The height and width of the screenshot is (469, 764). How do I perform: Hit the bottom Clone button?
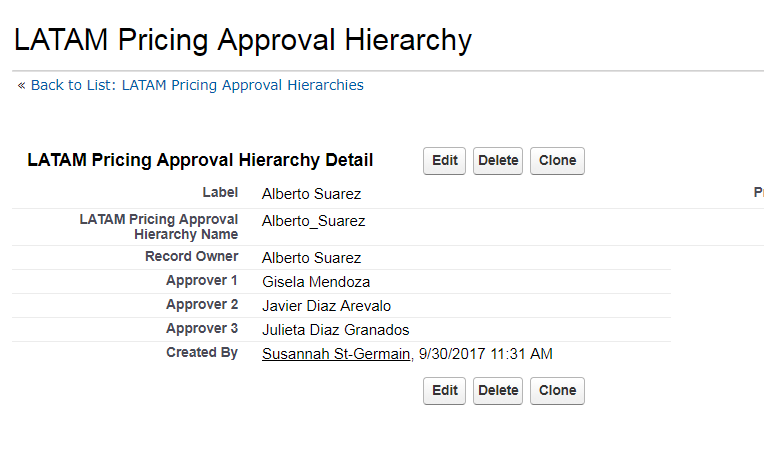tap(557, 391)
